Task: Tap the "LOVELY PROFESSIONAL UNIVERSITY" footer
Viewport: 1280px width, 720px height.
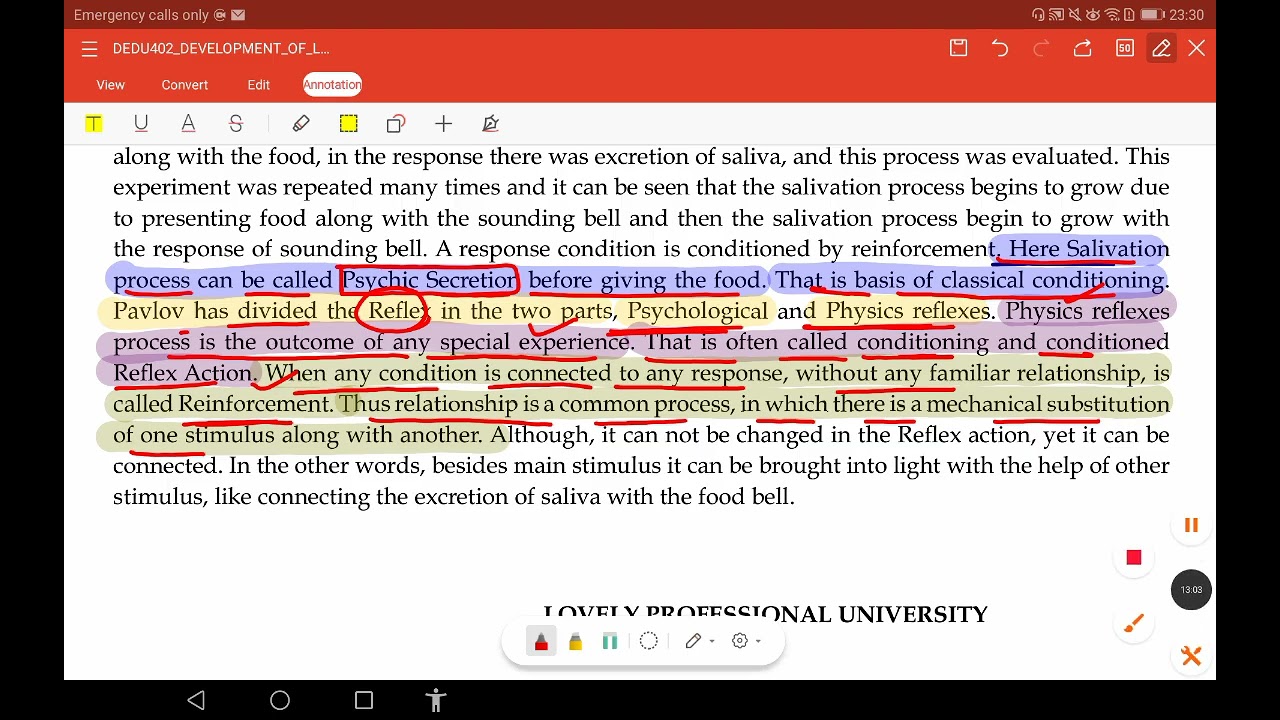Action: tap(765, 614)
